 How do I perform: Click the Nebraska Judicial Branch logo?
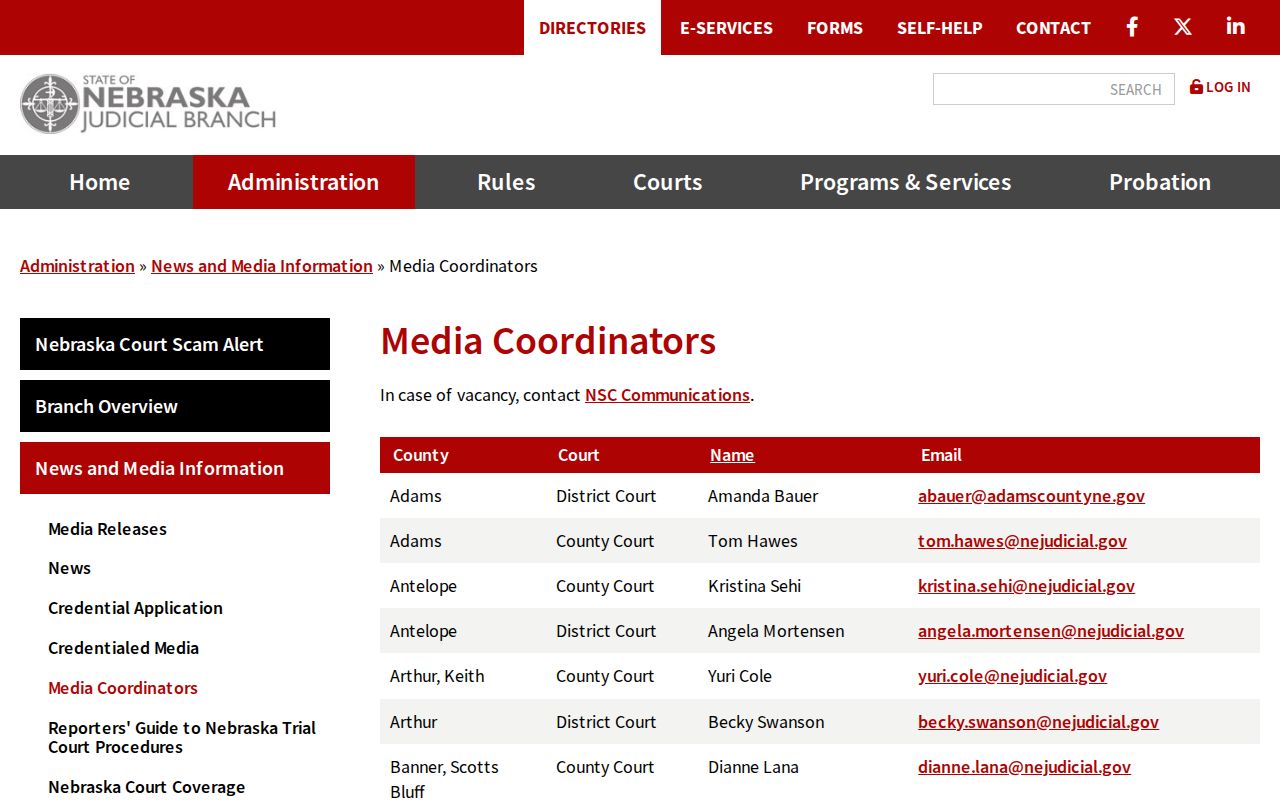pos(148,104)
